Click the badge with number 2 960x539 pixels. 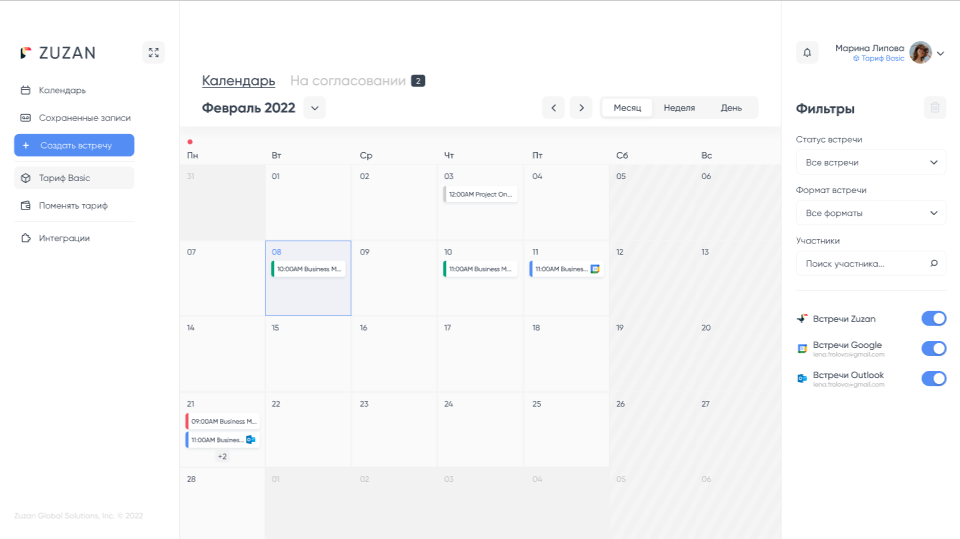(418, 81)
